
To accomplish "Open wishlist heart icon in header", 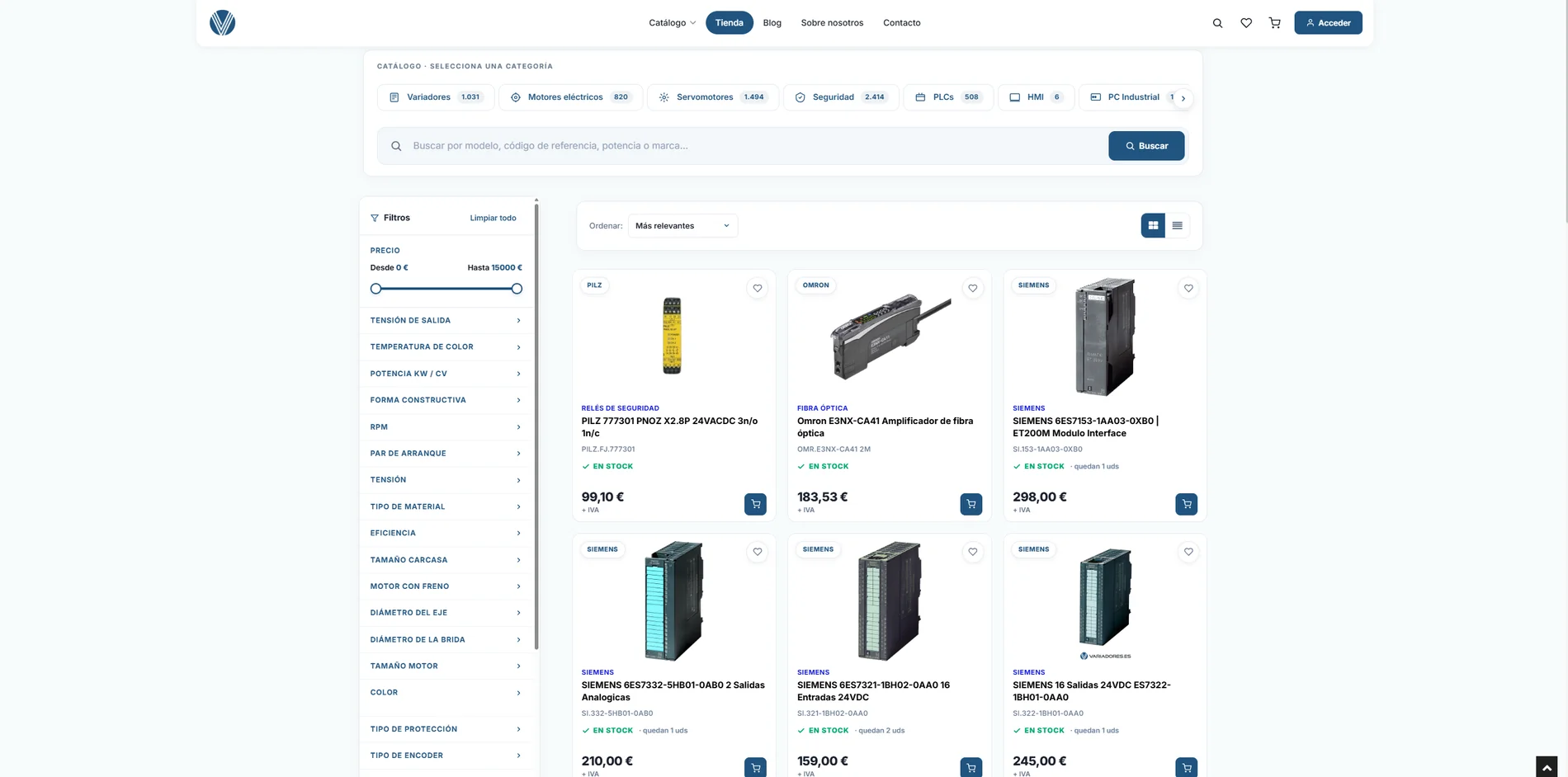I will [1246, 23].
